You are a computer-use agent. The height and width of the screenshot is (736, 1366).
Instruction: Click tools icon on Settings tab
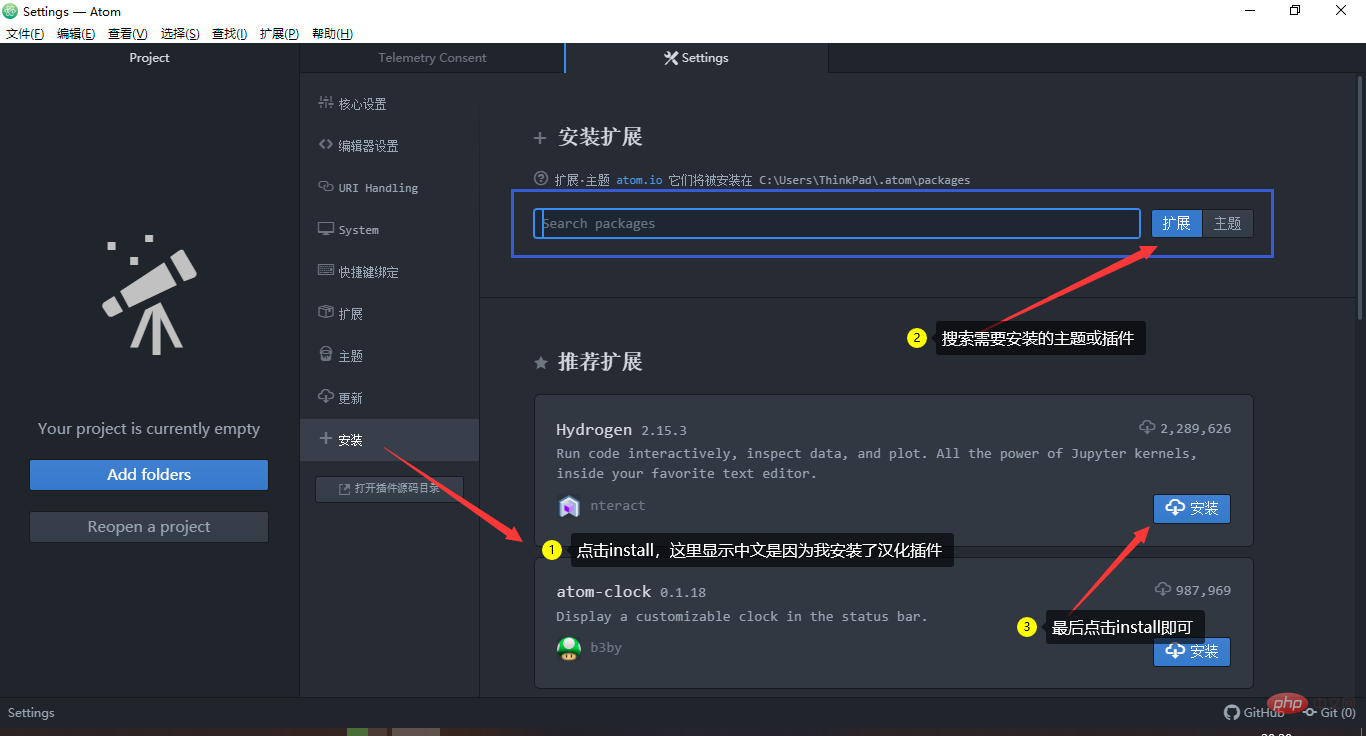tap(671, 58)
